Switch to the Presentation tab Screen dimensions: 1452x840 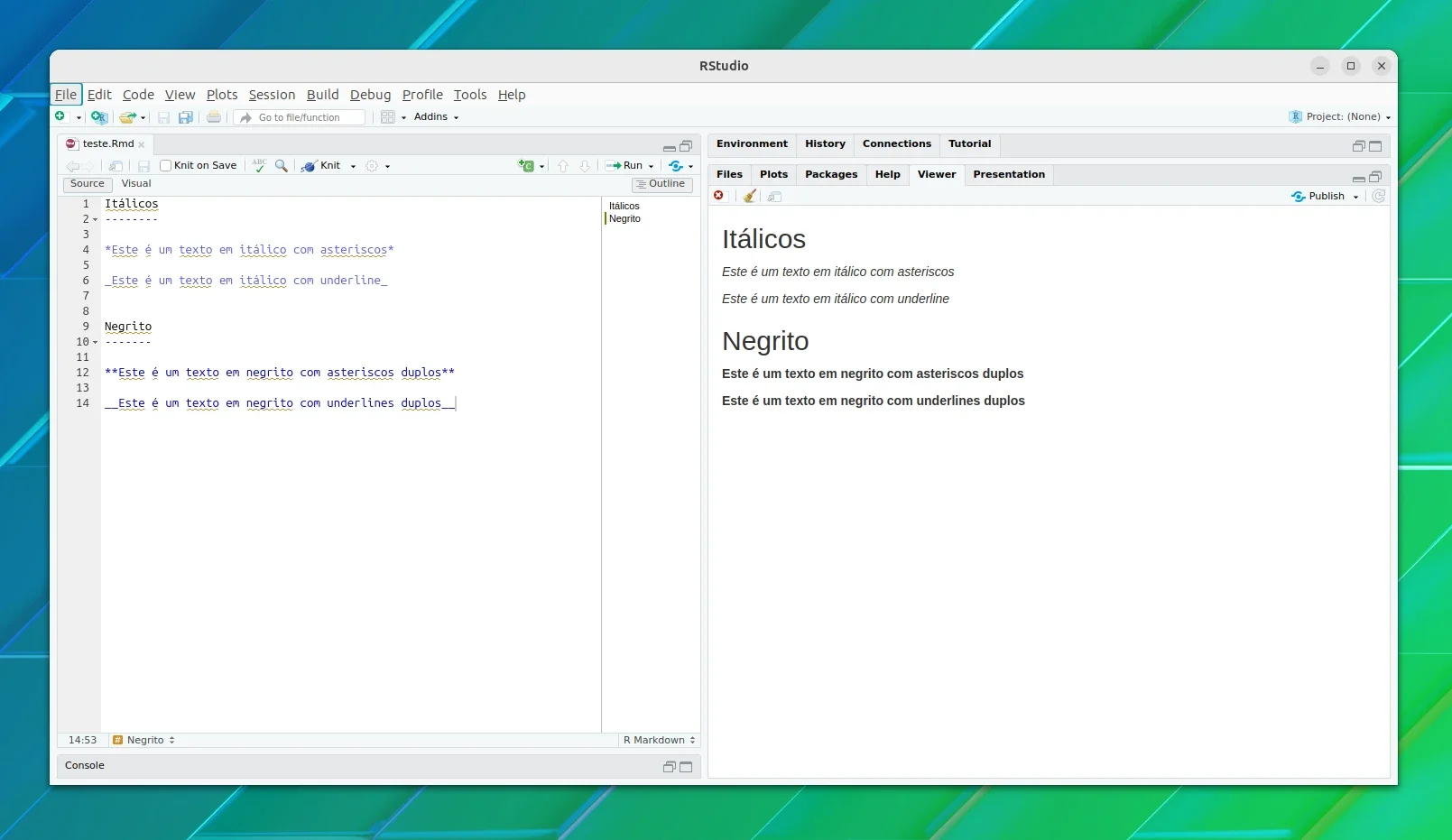click(1009, 175)
